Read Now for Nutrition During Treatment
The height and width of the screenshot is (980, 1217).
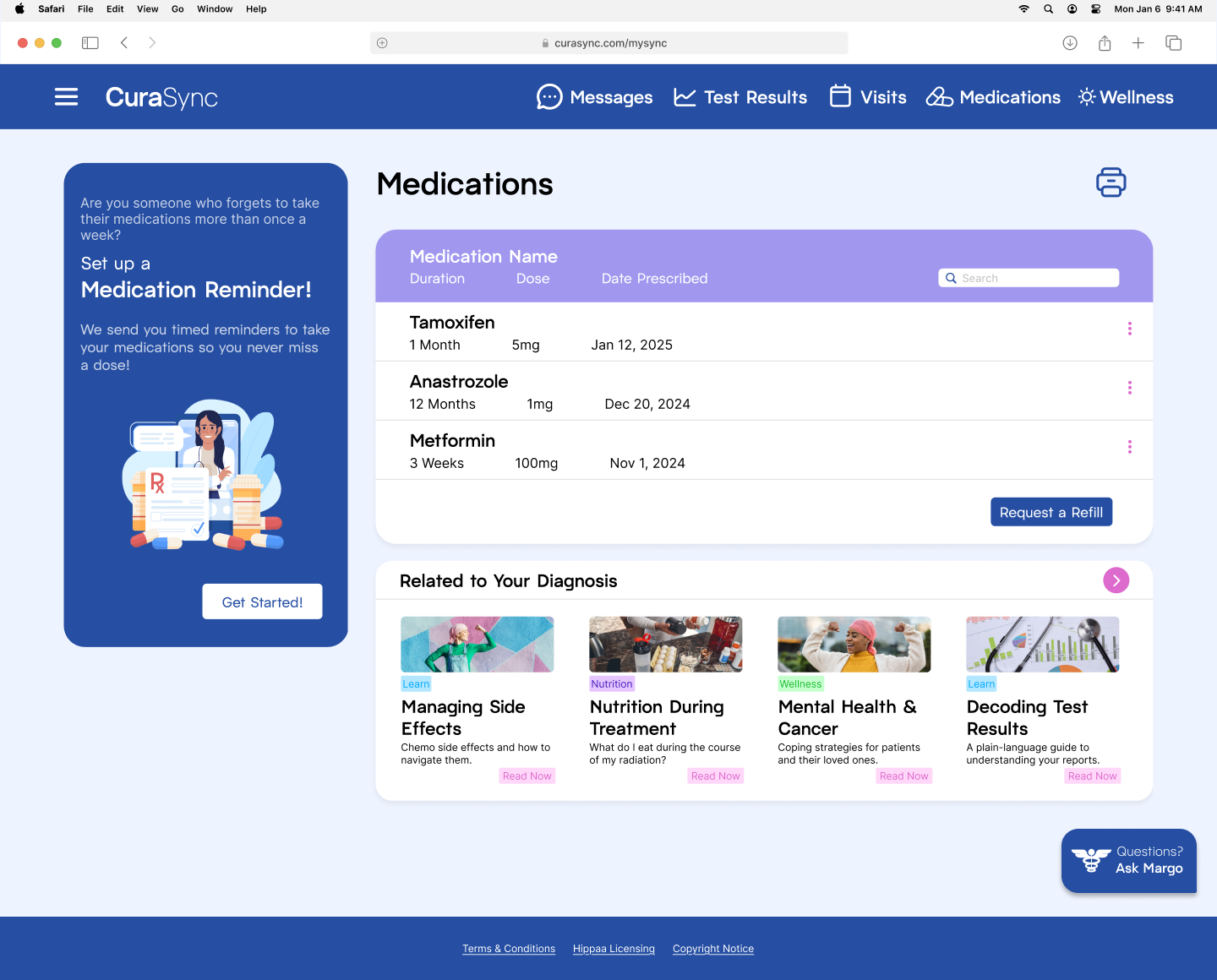point(715,776)
